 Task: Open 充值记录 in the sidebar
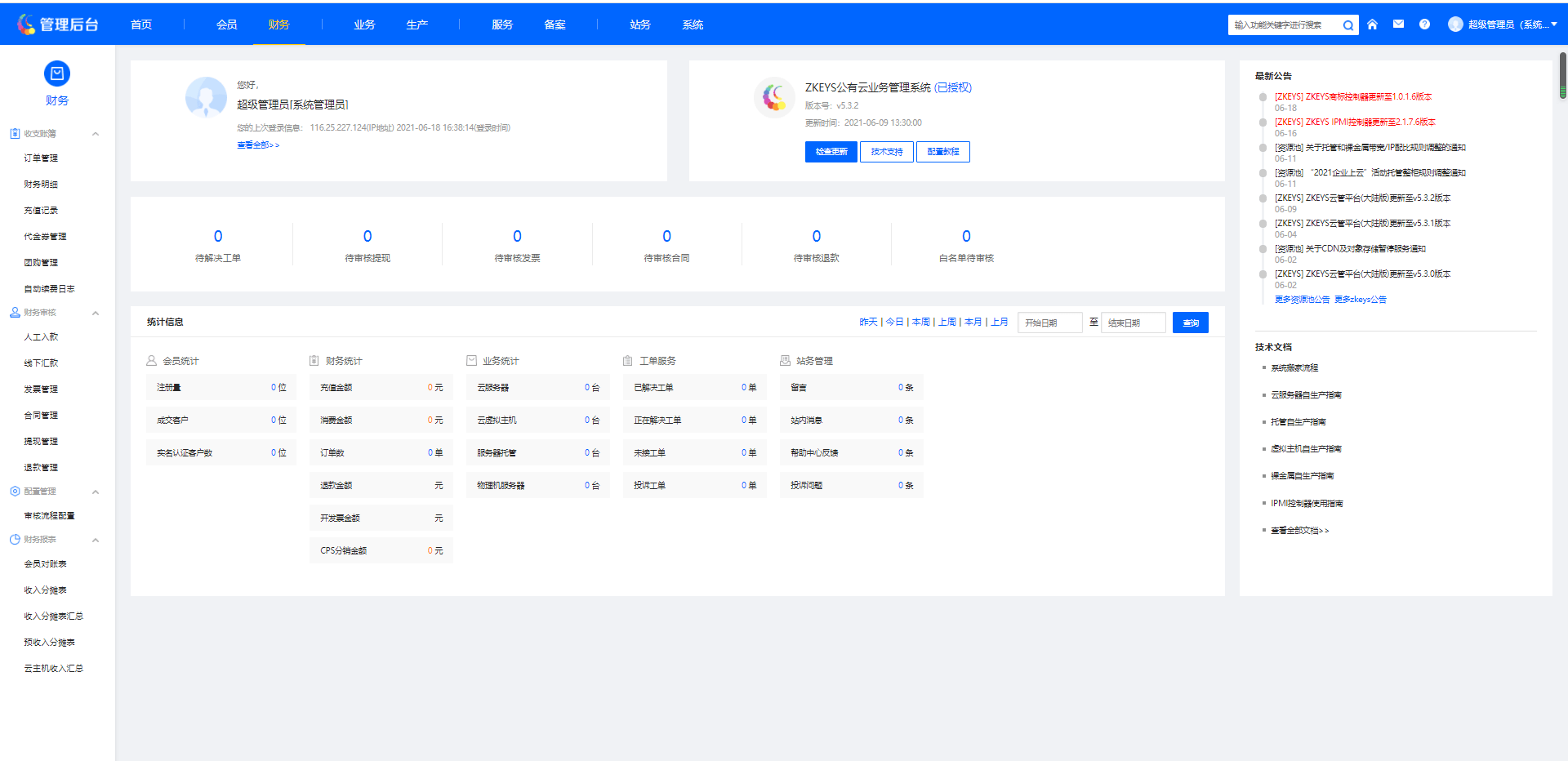[x=41, y=211]
